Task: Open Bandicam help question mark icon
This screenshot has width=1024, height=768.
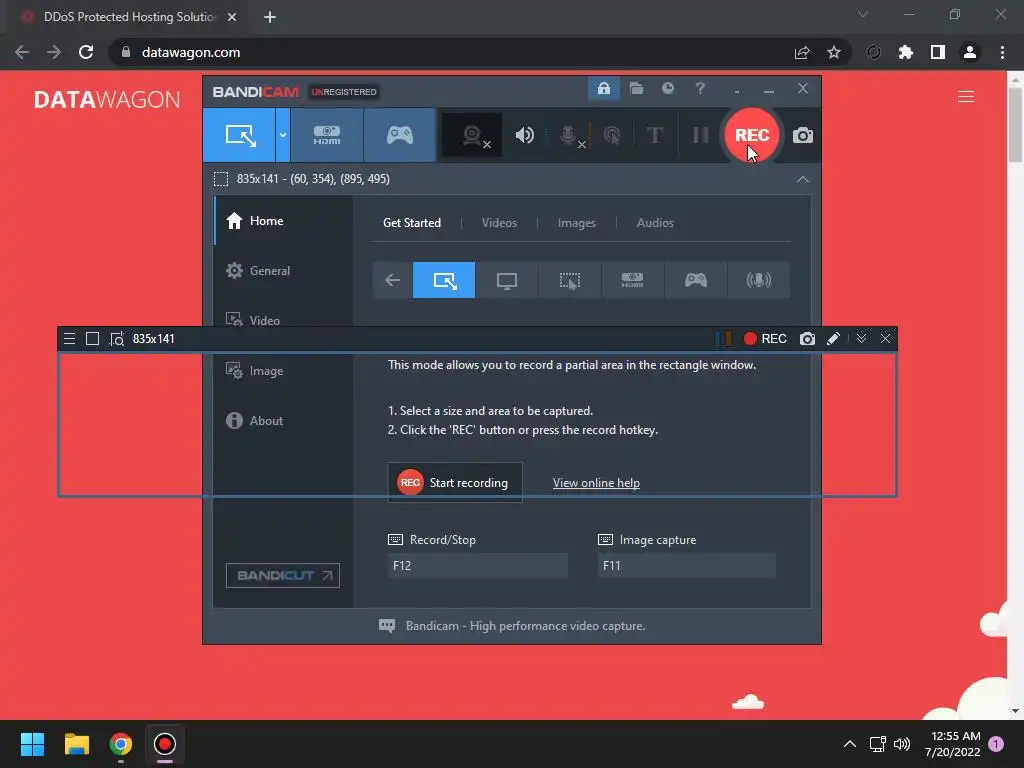Action: click(700, 88)
